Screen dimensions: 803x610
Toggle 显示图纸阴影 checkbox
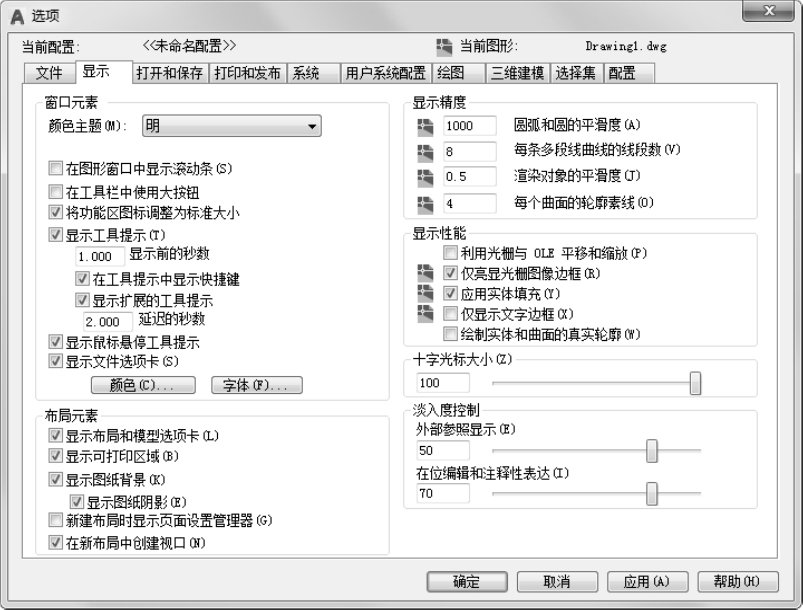click(x=77, y=501)
